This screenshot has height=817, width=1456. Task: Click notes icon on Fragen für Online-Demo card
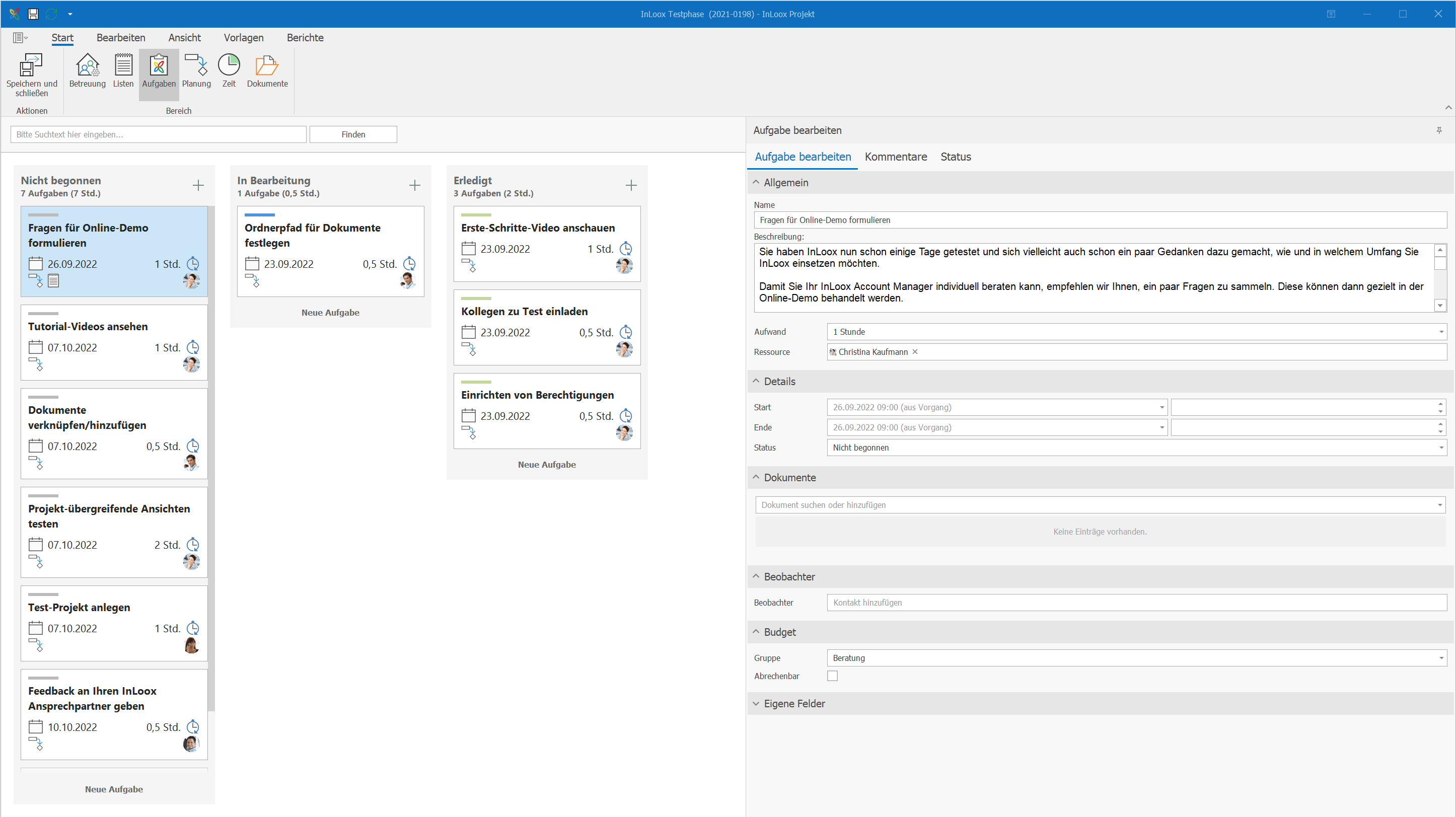coord(53,280)
